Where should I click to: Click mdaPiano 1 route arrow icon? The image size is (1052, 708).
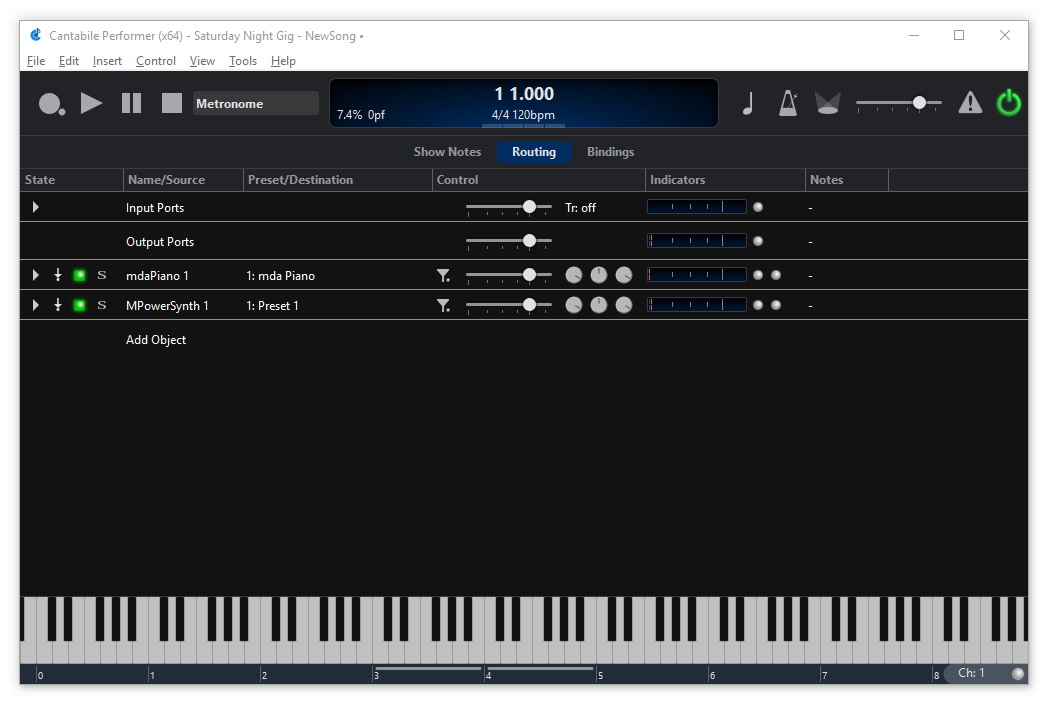point(58,275)
